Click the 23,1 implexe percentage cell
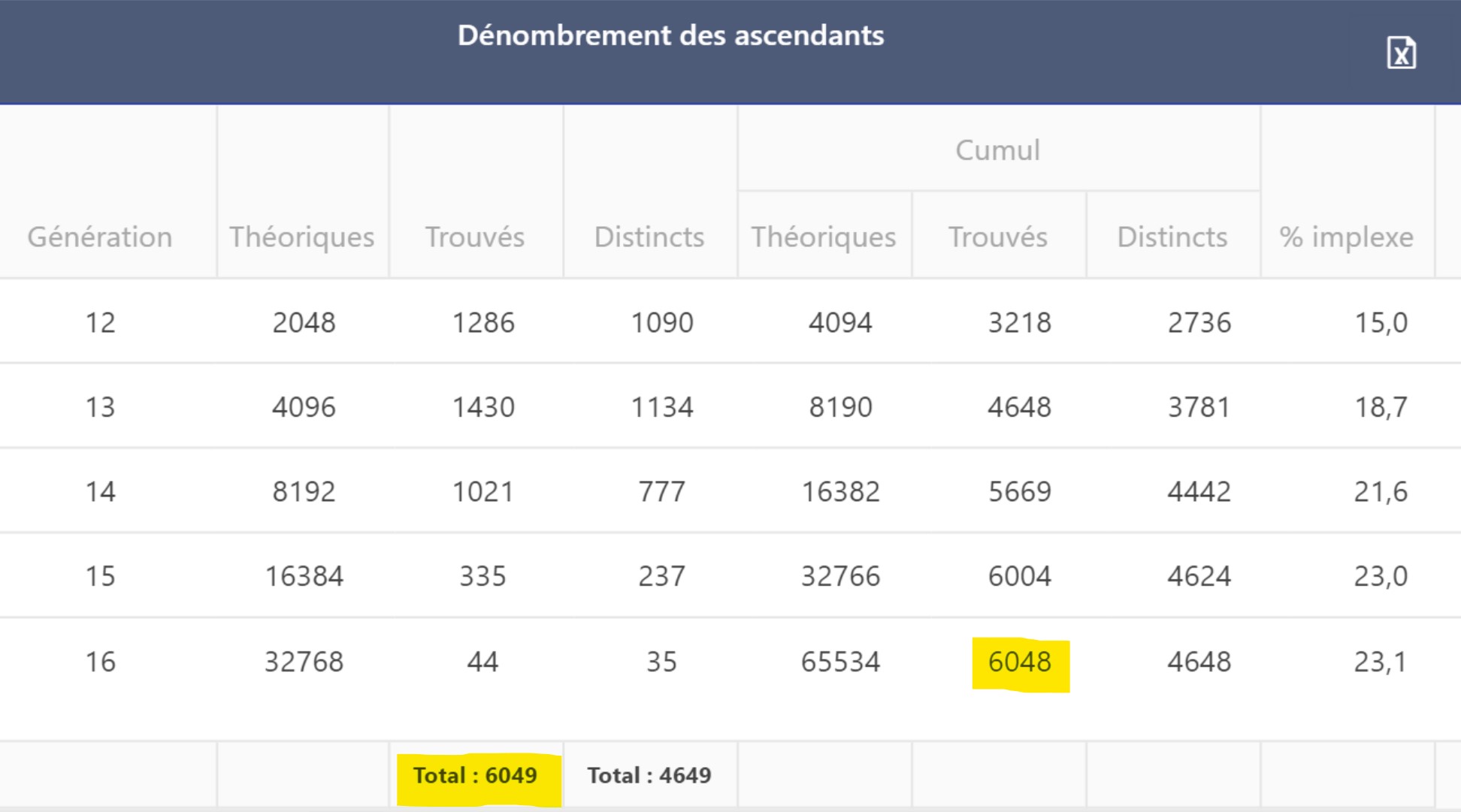 (x=1380, y=663)
